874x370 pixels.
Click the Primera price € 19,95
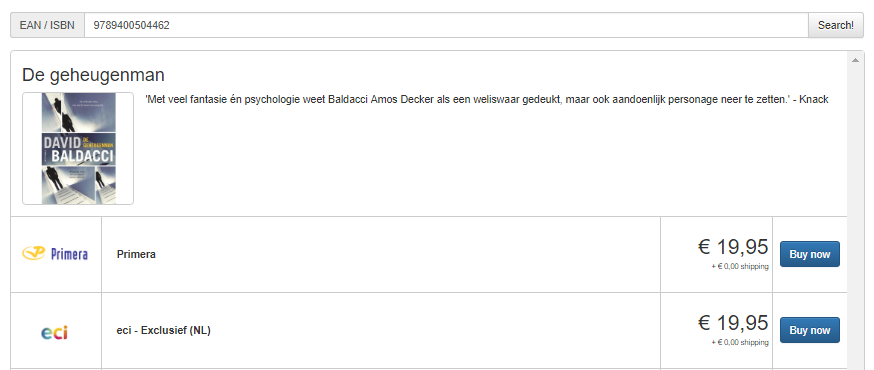click(x=733, y=246)
